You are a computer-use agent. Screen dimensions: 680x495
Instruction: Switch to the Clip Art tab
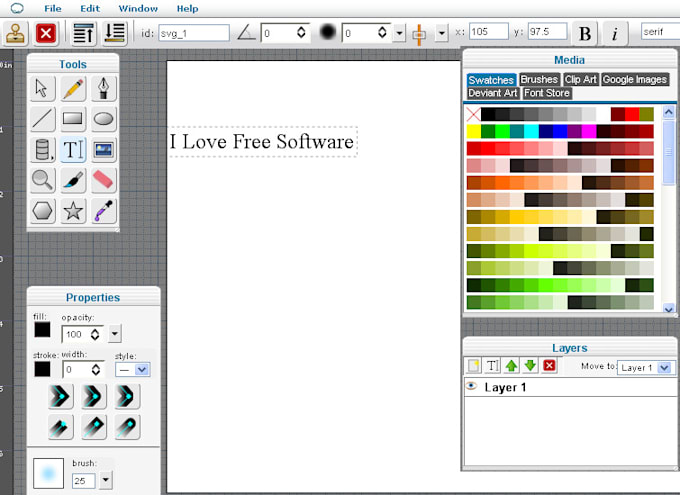point(580,80)
